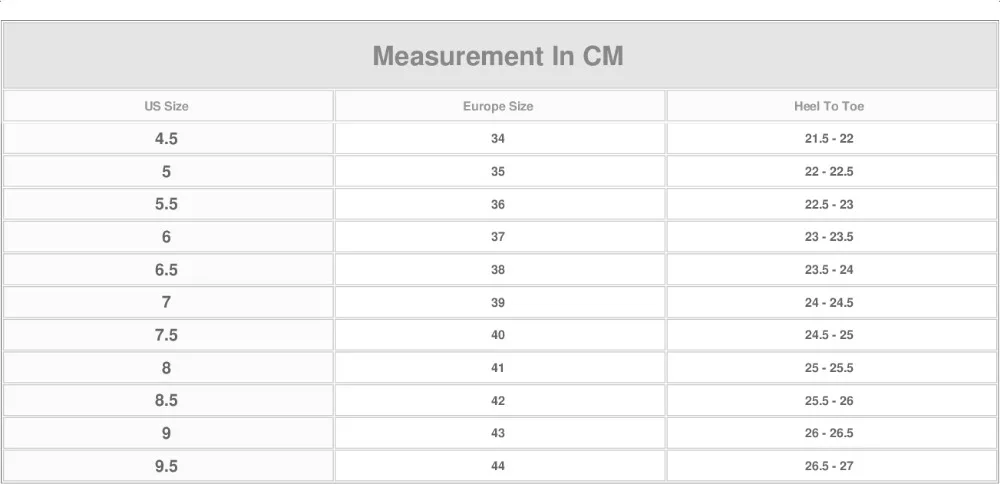1000x484 pixels.
Task: Select Europe size 44 cell
Action: [498, 466]
